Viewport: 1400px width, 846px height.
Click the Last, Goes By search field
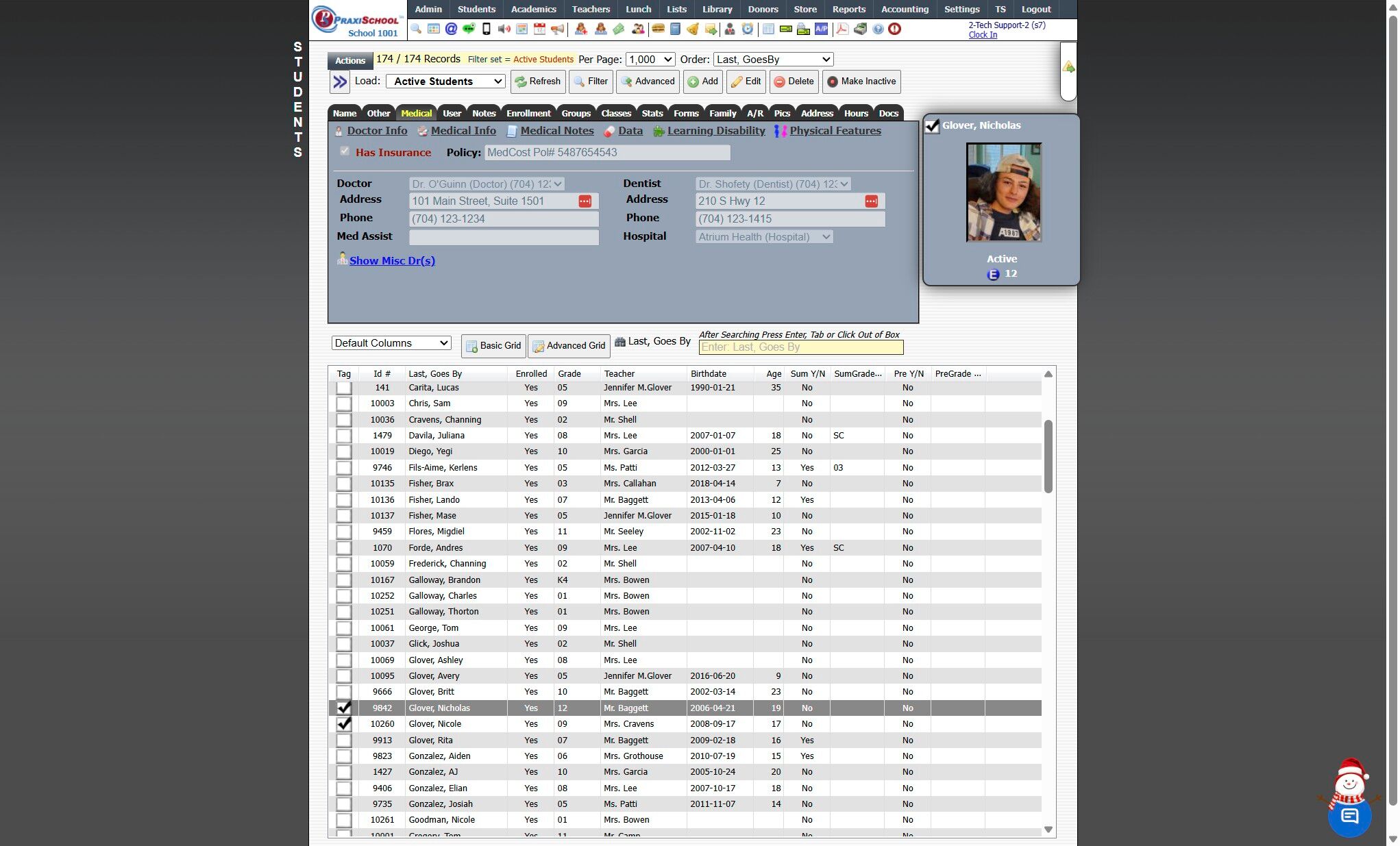click(800, 347)
